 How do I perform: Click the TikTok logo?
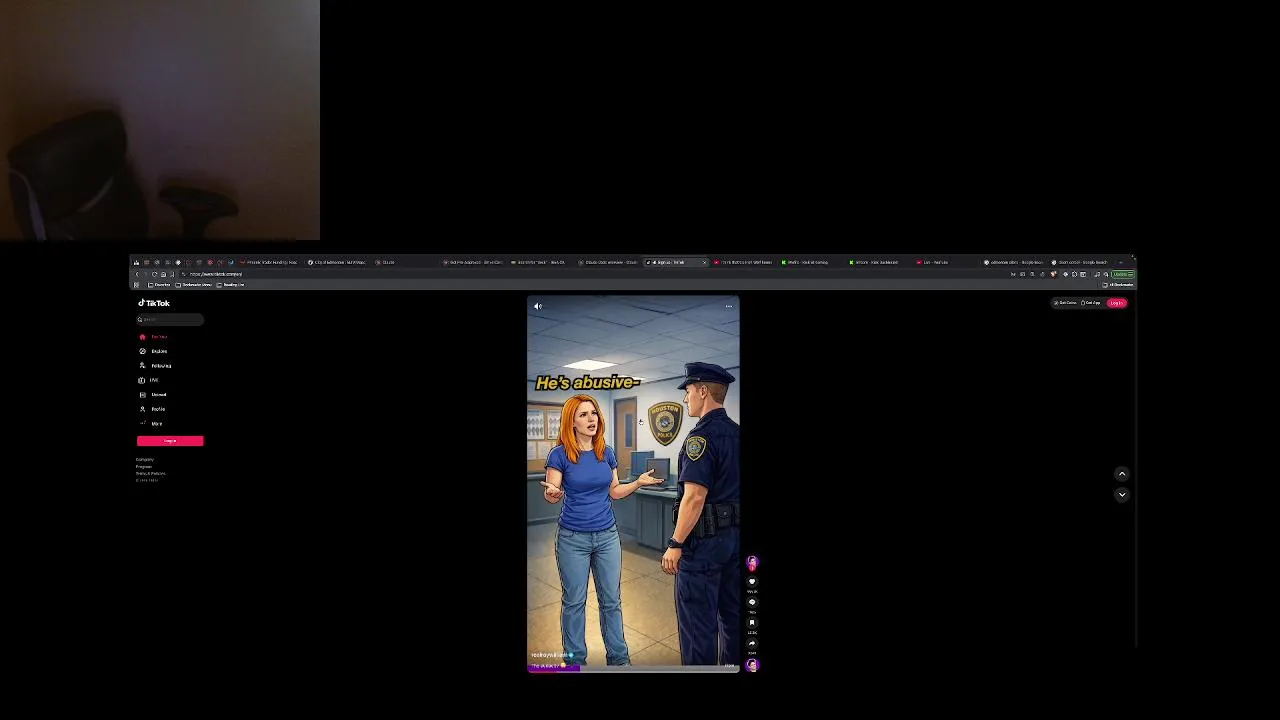pos(154,303)
